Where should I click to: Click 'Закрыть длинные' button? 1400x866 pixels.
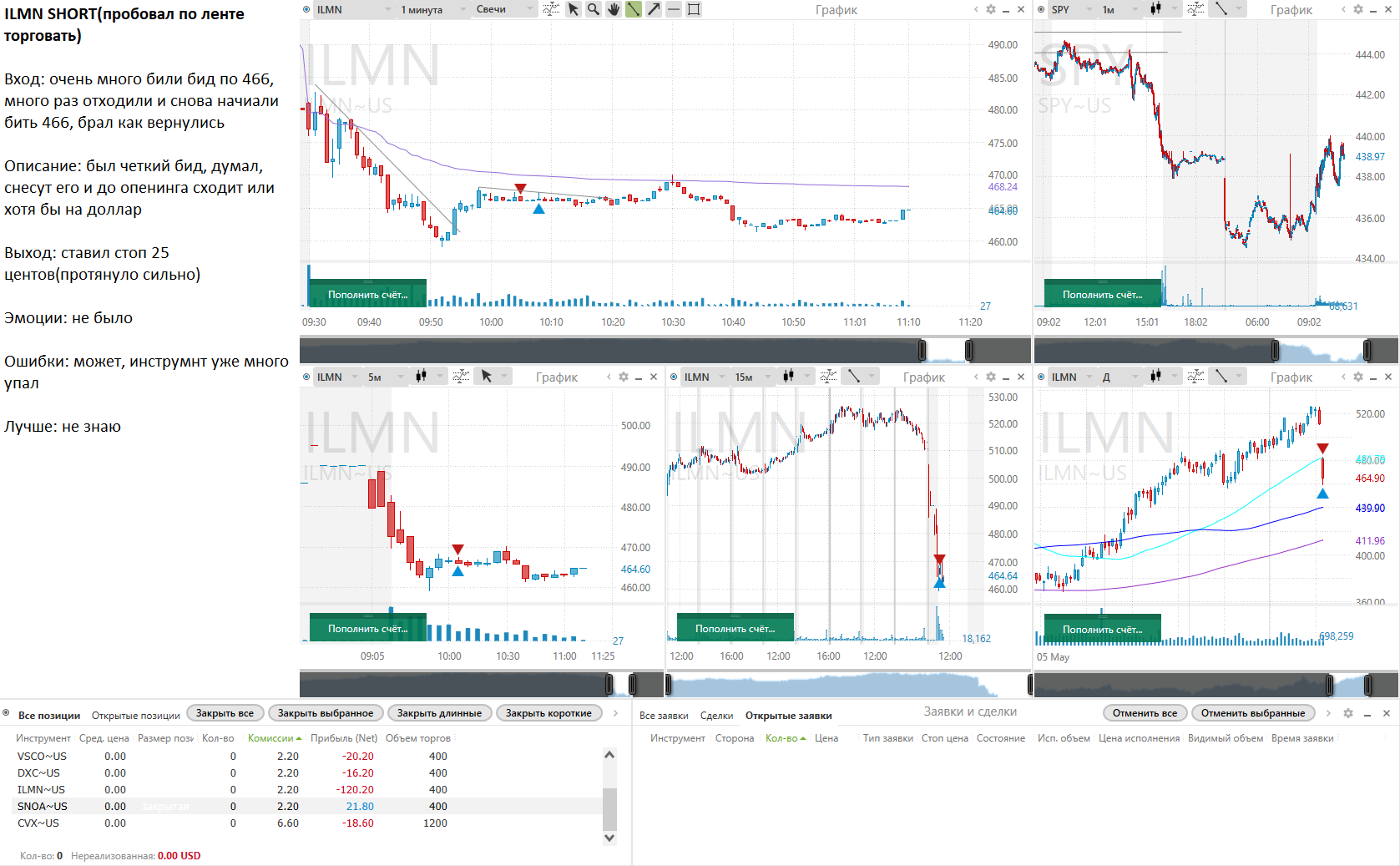tap(439, 713)
